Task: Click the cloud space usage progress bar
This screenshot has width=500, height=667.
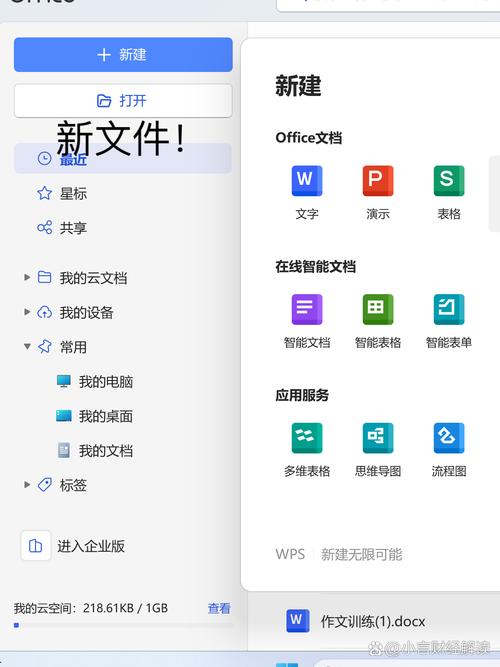Action: click(123, 625)
